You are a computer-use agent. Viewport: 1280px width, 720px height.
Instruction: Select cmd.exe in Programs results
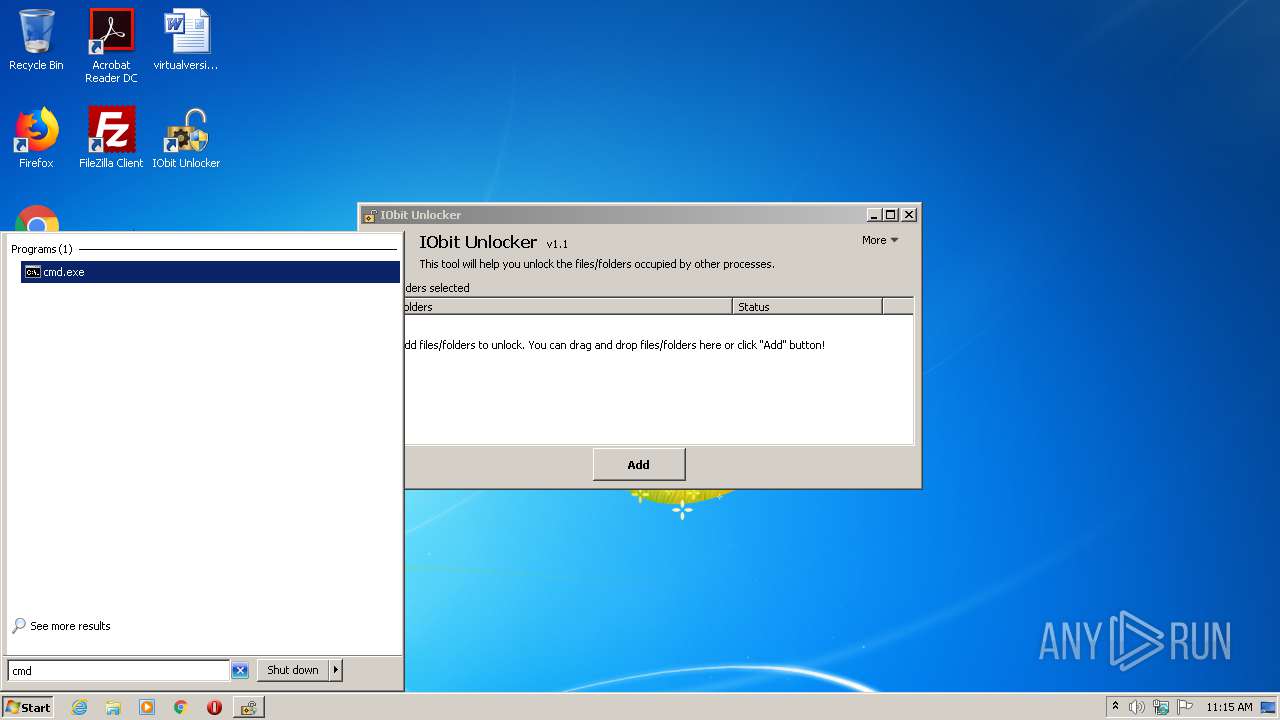click(210, 272)
